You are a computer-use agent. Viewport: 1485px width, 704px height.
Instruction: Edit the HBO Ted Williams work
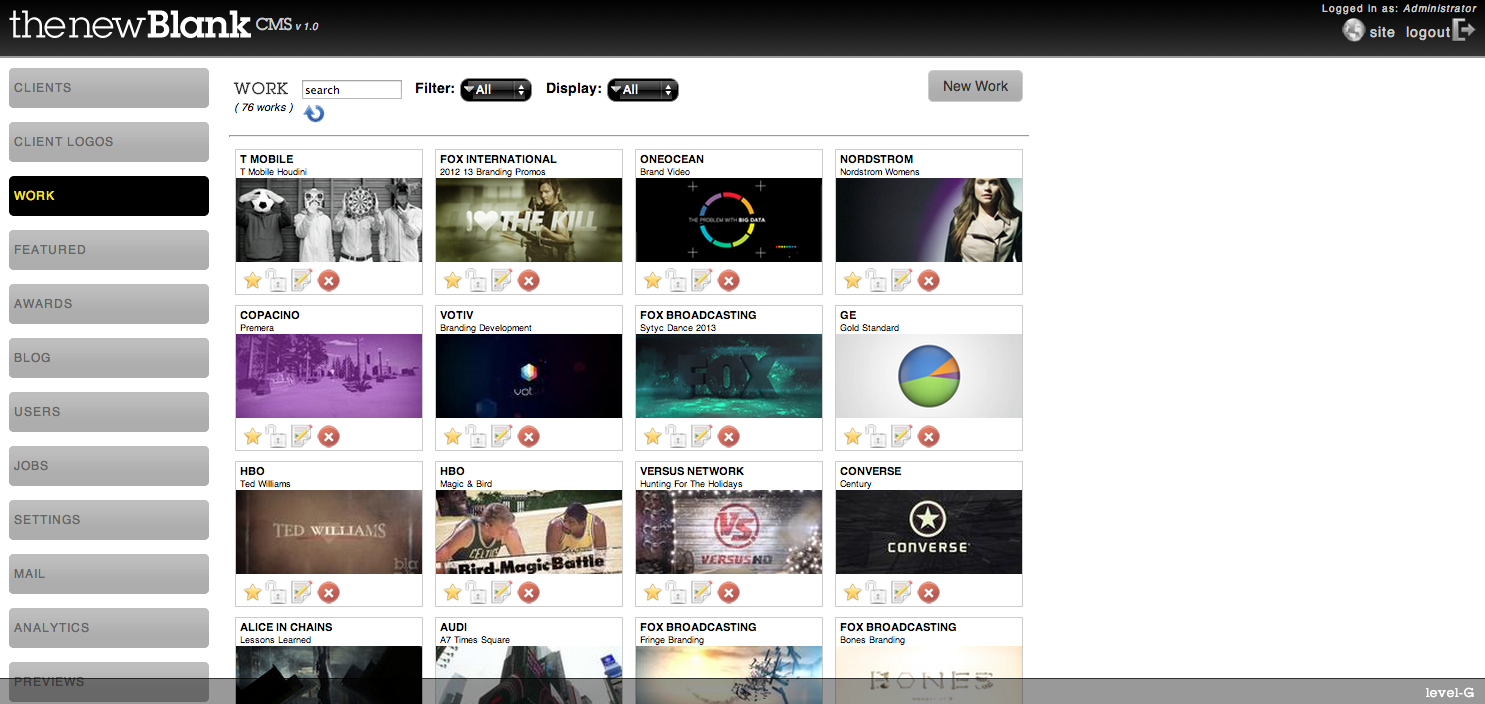point(302,592)
